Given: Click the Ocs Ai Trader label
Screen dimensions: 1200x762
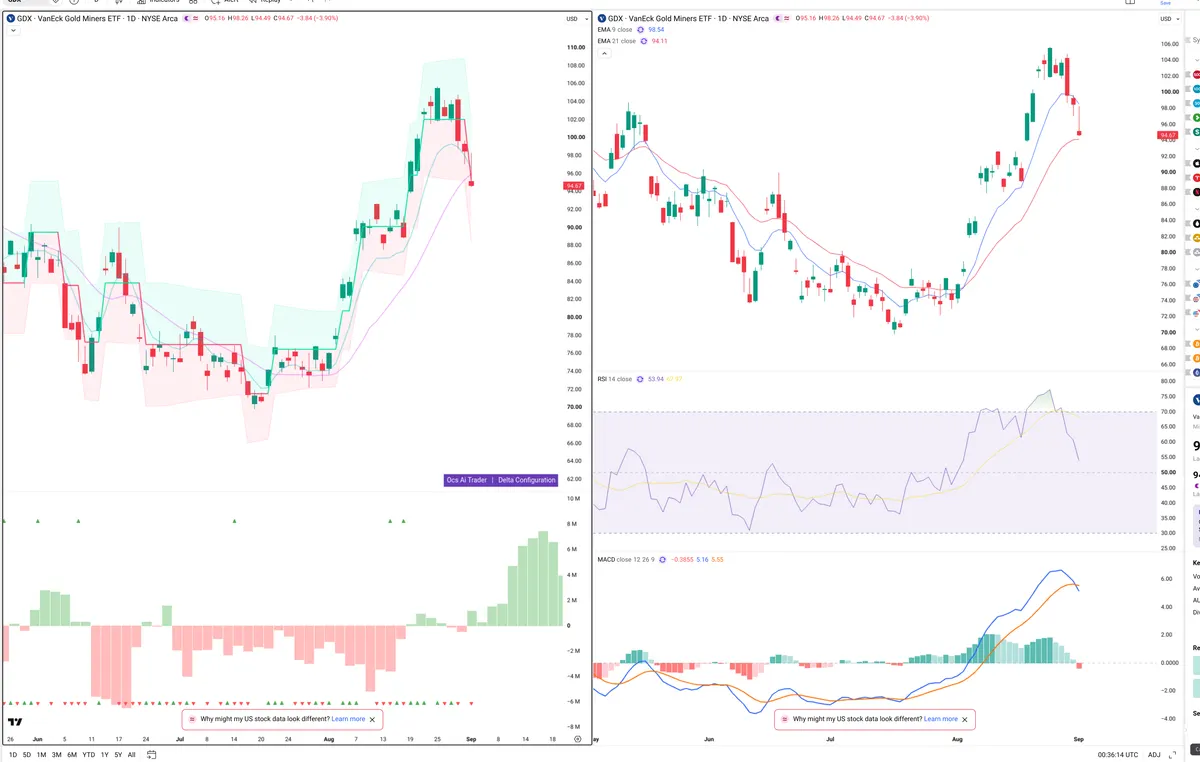Looking at the screenshot, I should (x=467, y=480).
